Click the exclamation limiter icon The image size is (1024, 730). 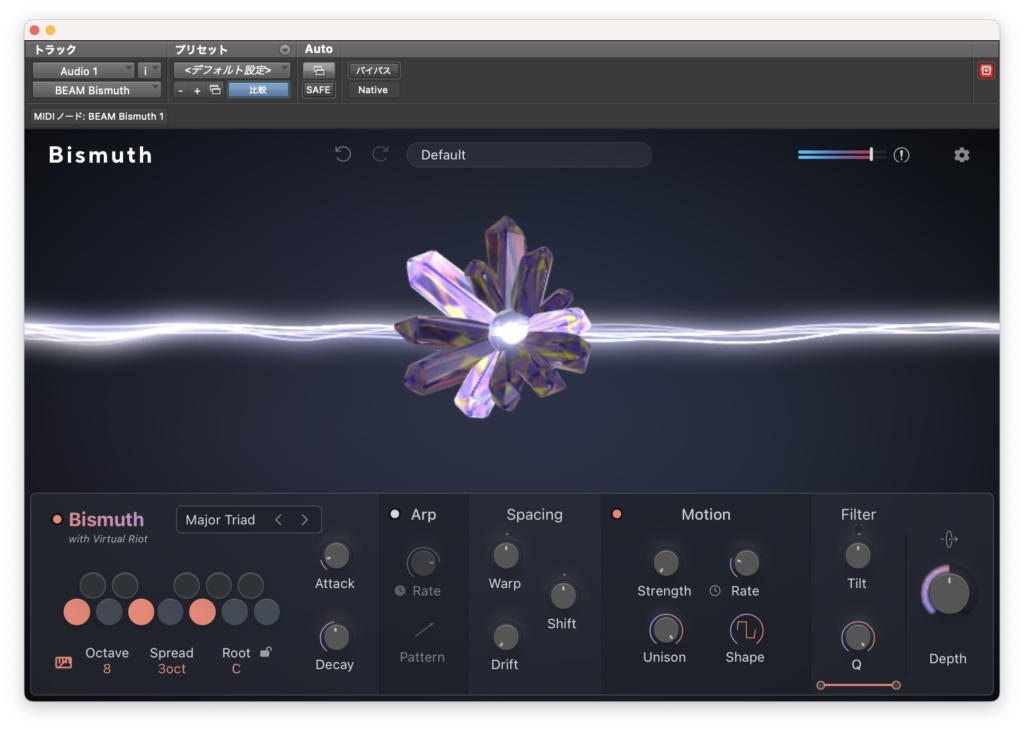coord(901,155)
